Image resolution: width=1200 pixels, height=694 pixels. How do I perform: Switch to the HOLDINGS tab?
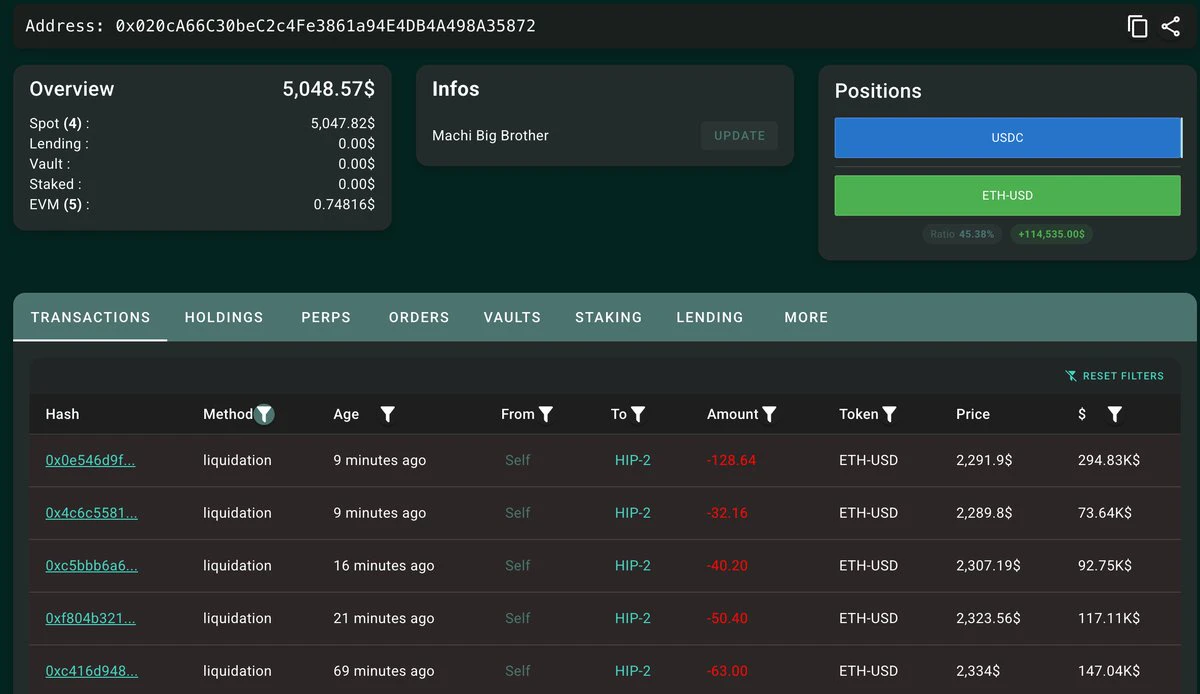tap(224, 317)
